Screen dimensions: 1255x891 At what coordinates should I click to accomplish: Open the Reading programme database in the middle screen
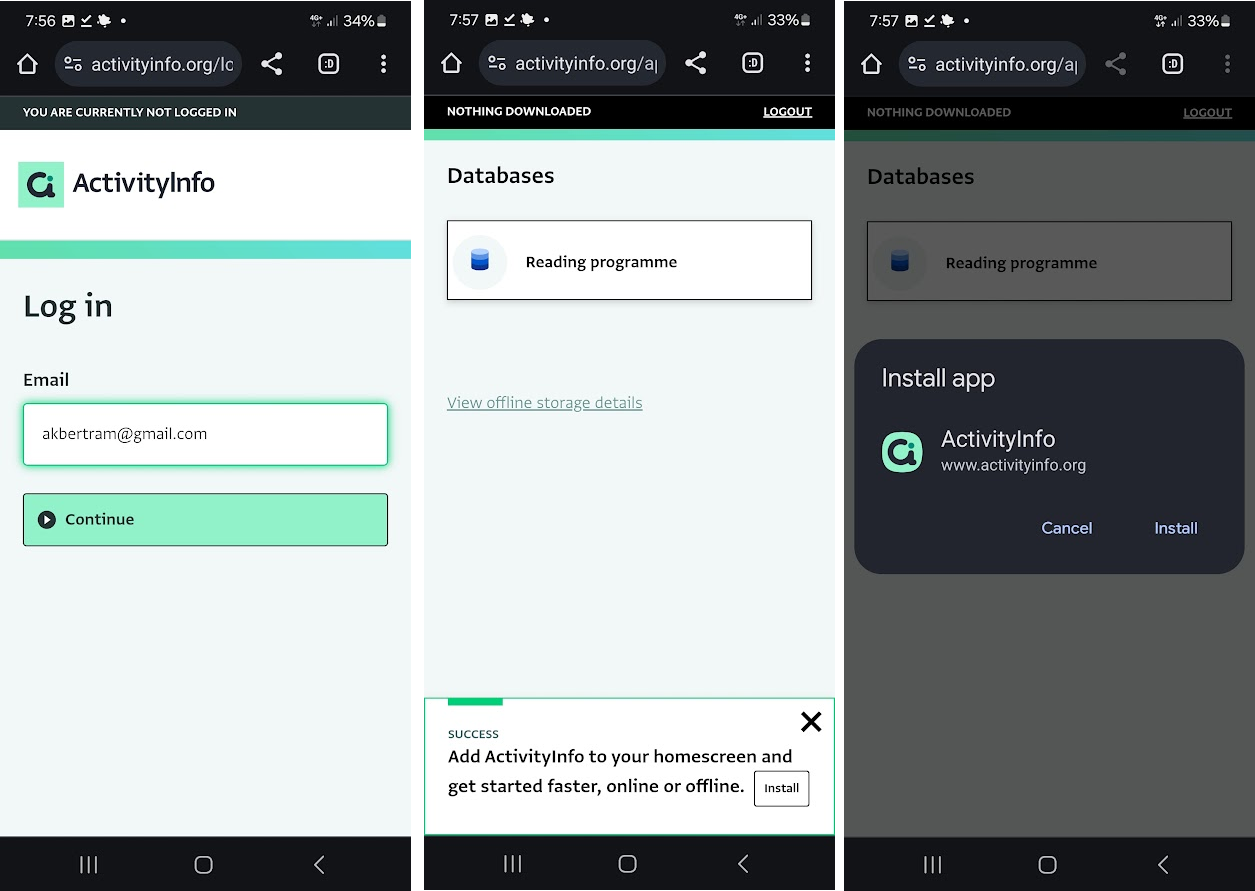tap(629, 260)
